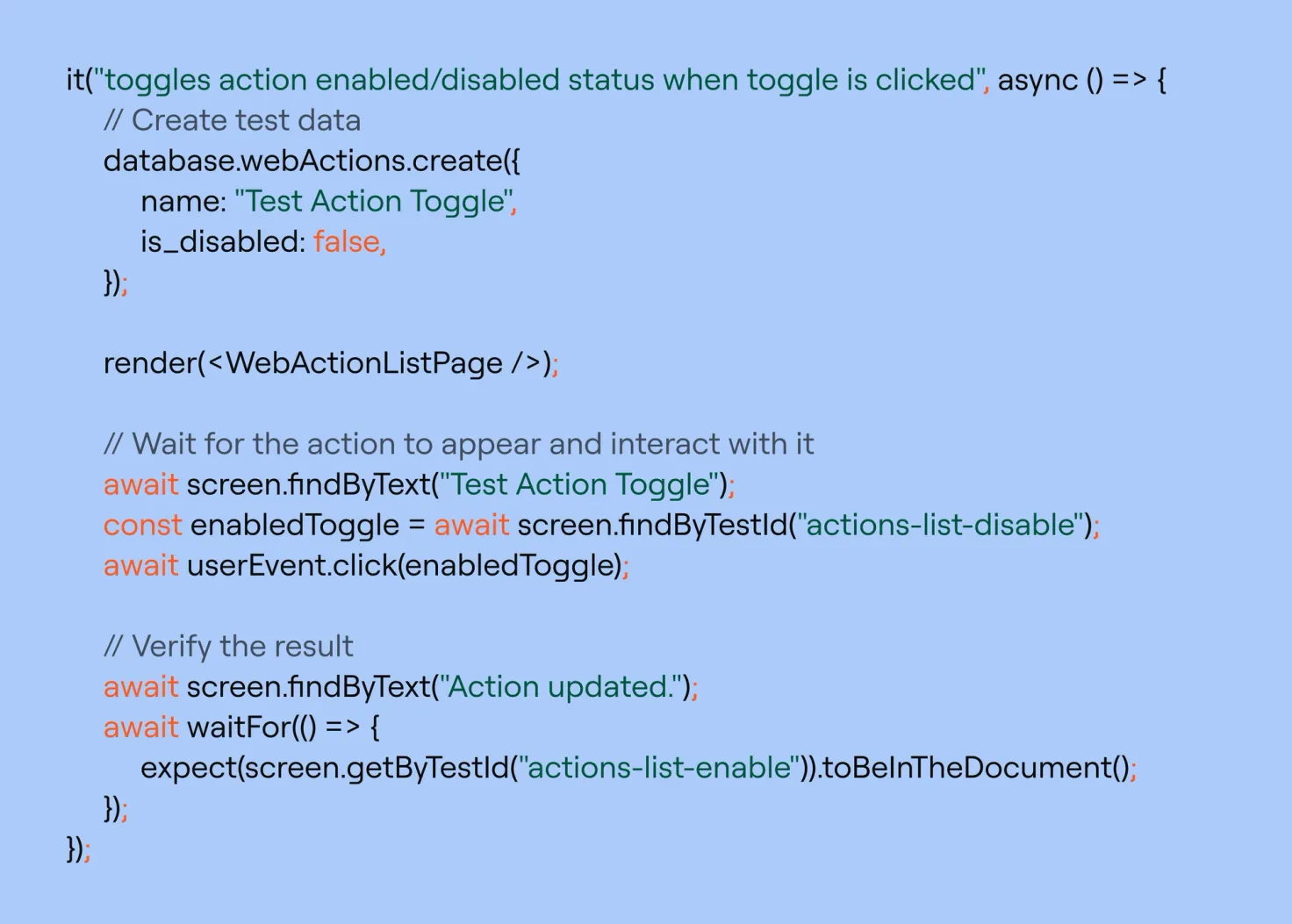Image resolution: width=1292 pixels, height=924 pixels.
Task: Click the "WebActionListPage" component name
Action: tap(363, 363)
